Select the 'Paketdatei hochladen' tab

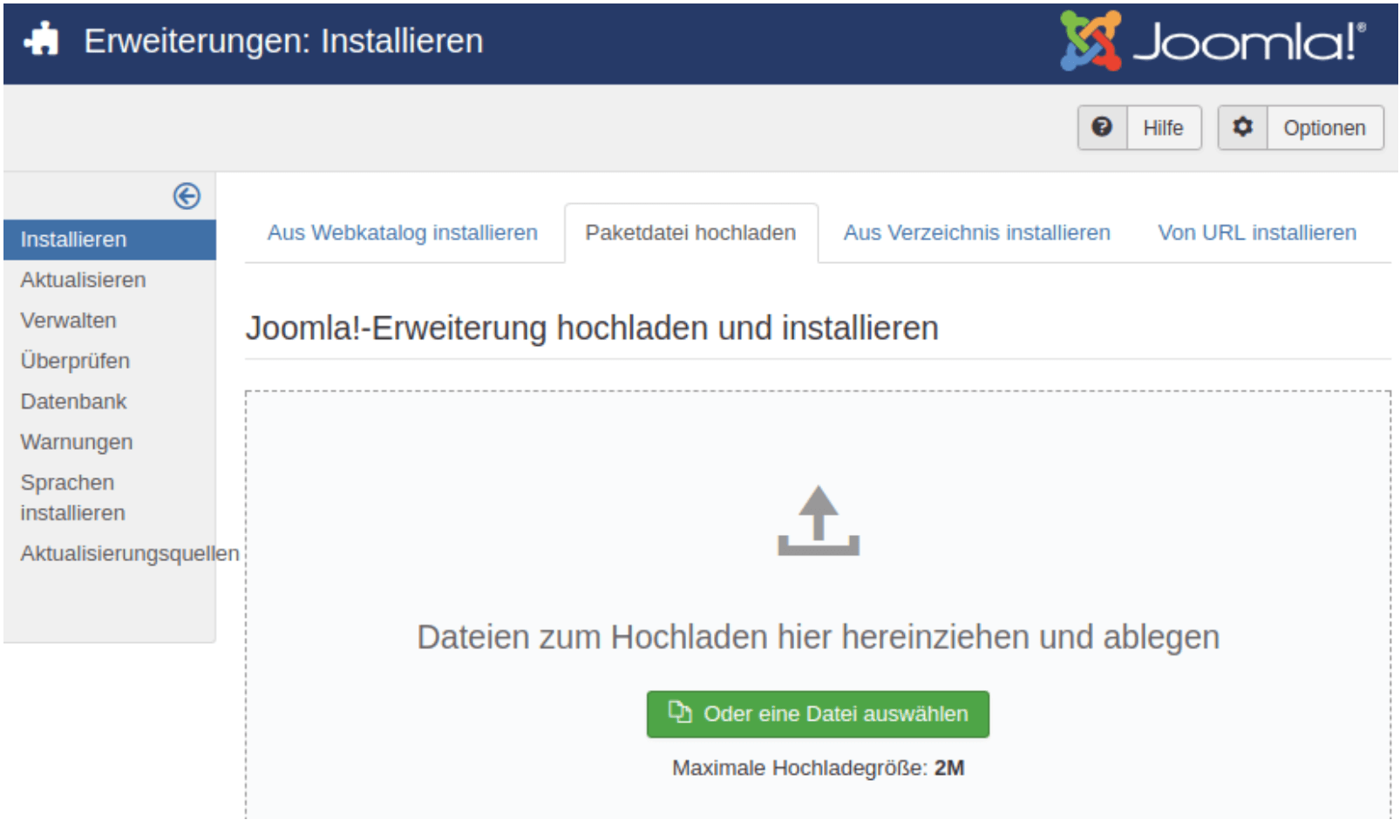pyautogui.click(x=691, y=233)
